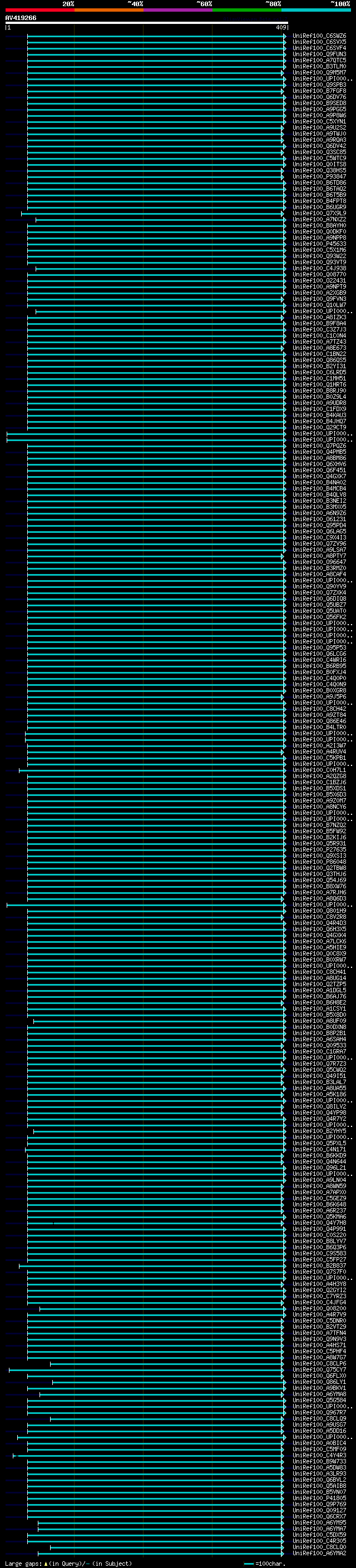Select hit label UniRef100_C4WRI6
Viewport: 356px width, 1568px height.
[x=319, y=660]
